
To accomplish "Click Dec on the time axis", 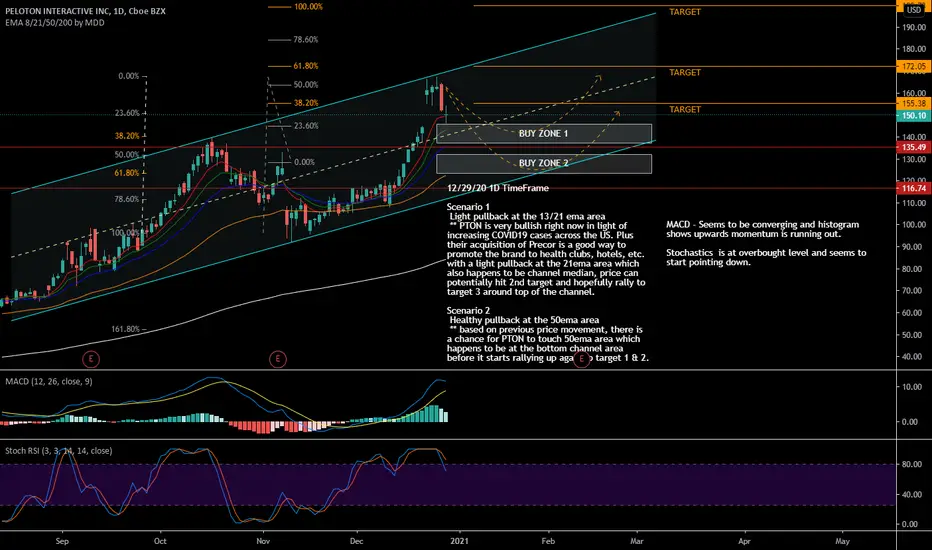I will click(357, 541).
